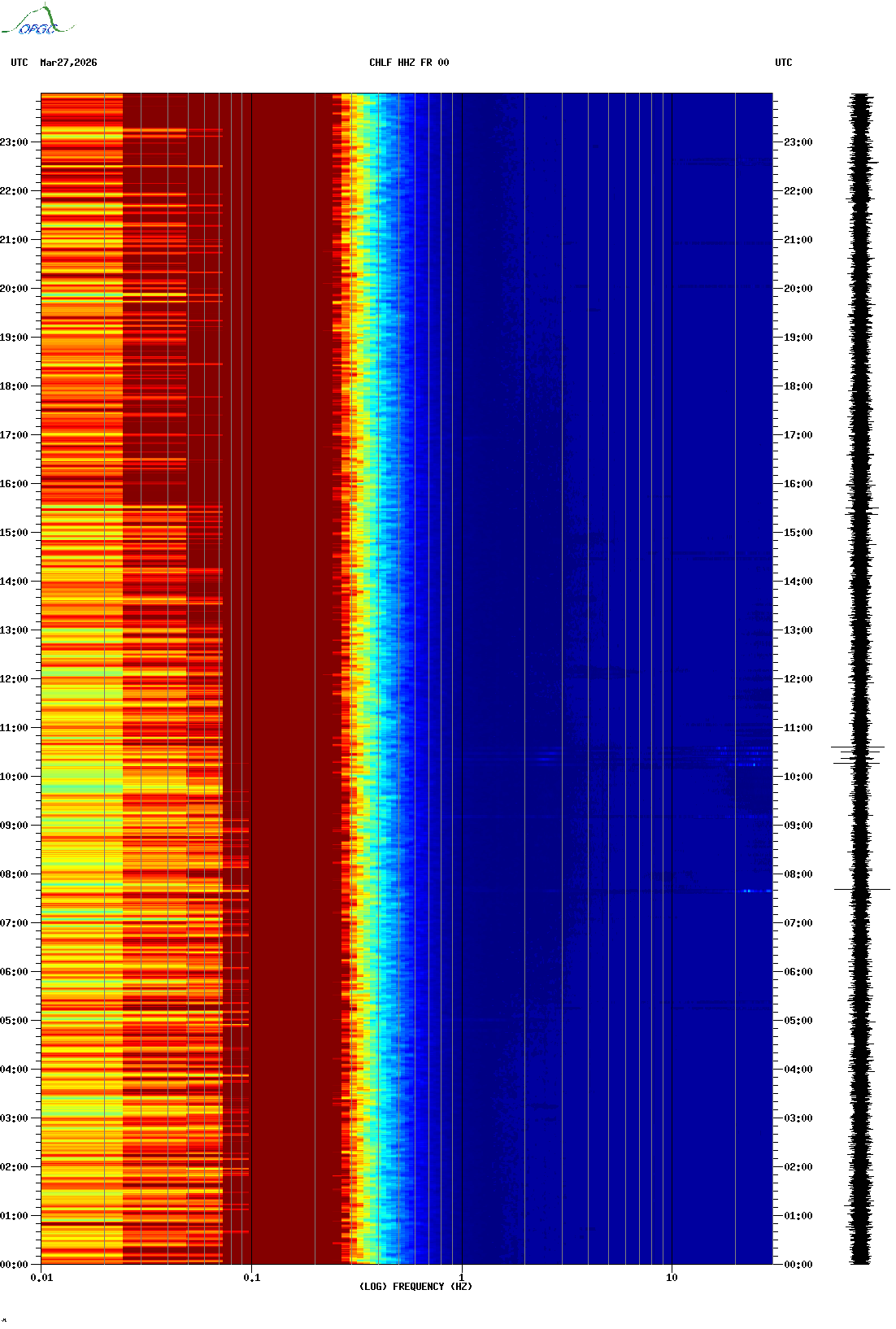Viewport: 896px width, 1329px height.
Task: Click '18:00' on the left time axis
Action: pyautogui.click(x=14, y=386)
